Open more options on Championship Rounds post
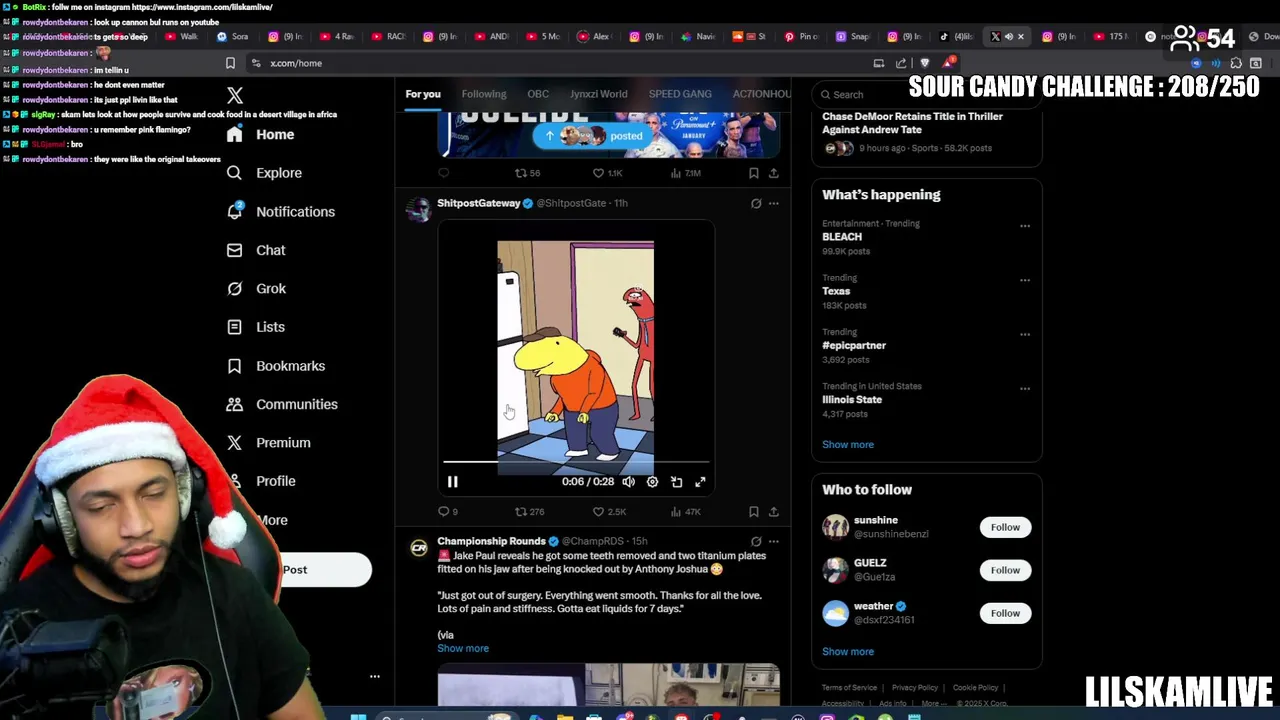 [x=773, y=542]
